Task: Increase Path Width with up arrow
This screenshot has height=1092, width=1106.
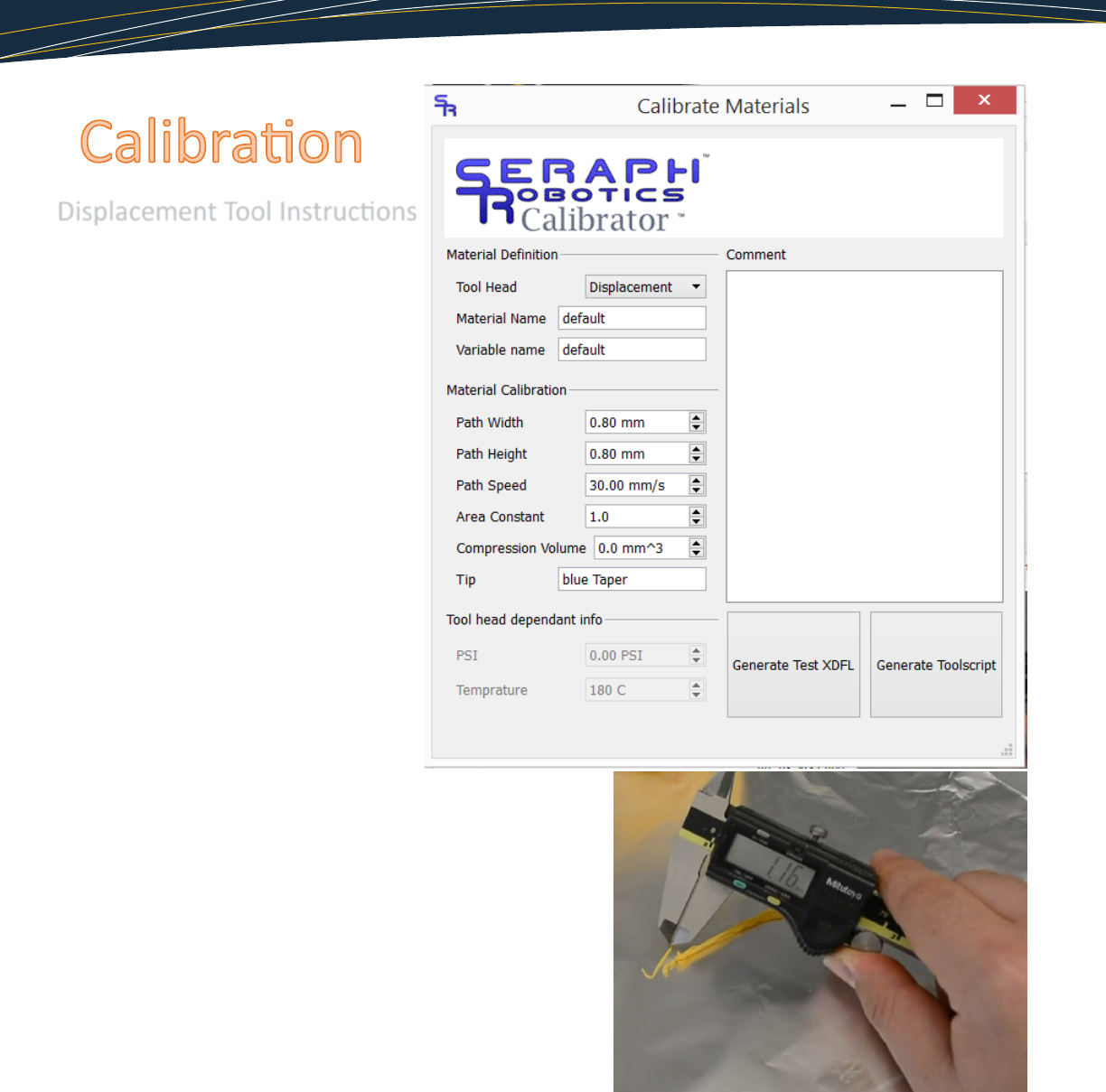Action: (x=696, y=417)
